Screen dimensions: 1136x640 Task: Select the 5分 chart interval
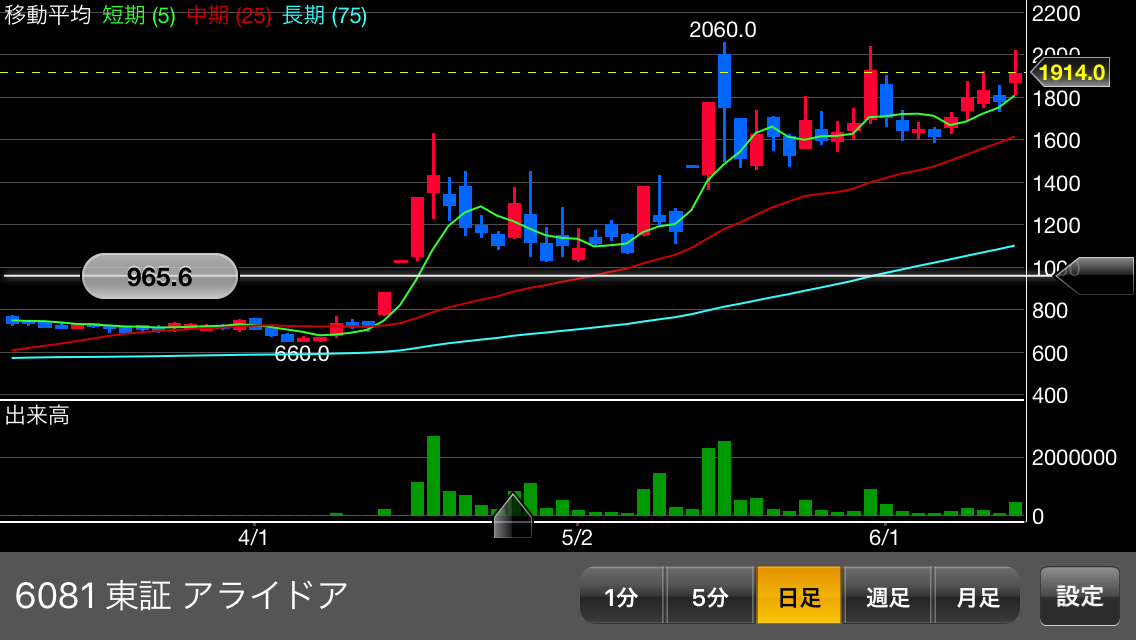pyautogui.click(x=710, y=596)
